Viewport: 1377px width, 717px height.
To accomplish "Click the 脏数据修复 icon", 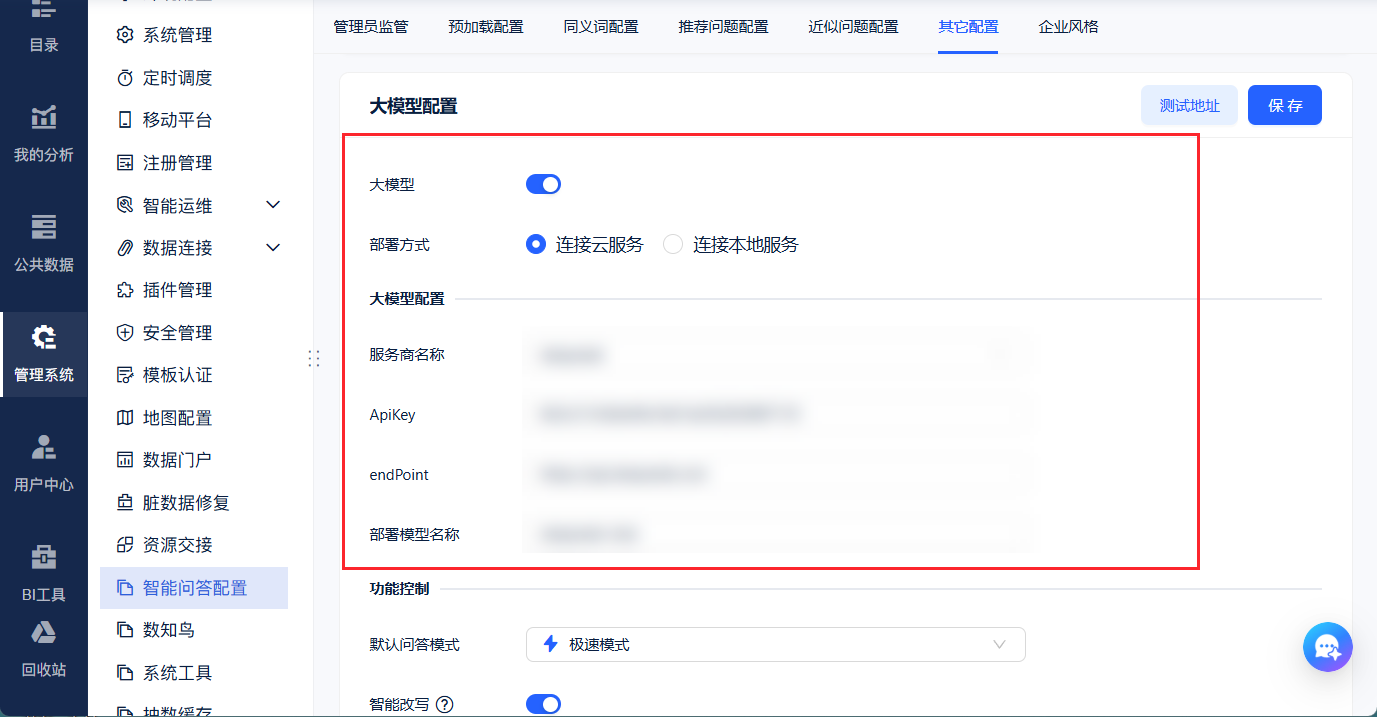I will pos(125,503).
